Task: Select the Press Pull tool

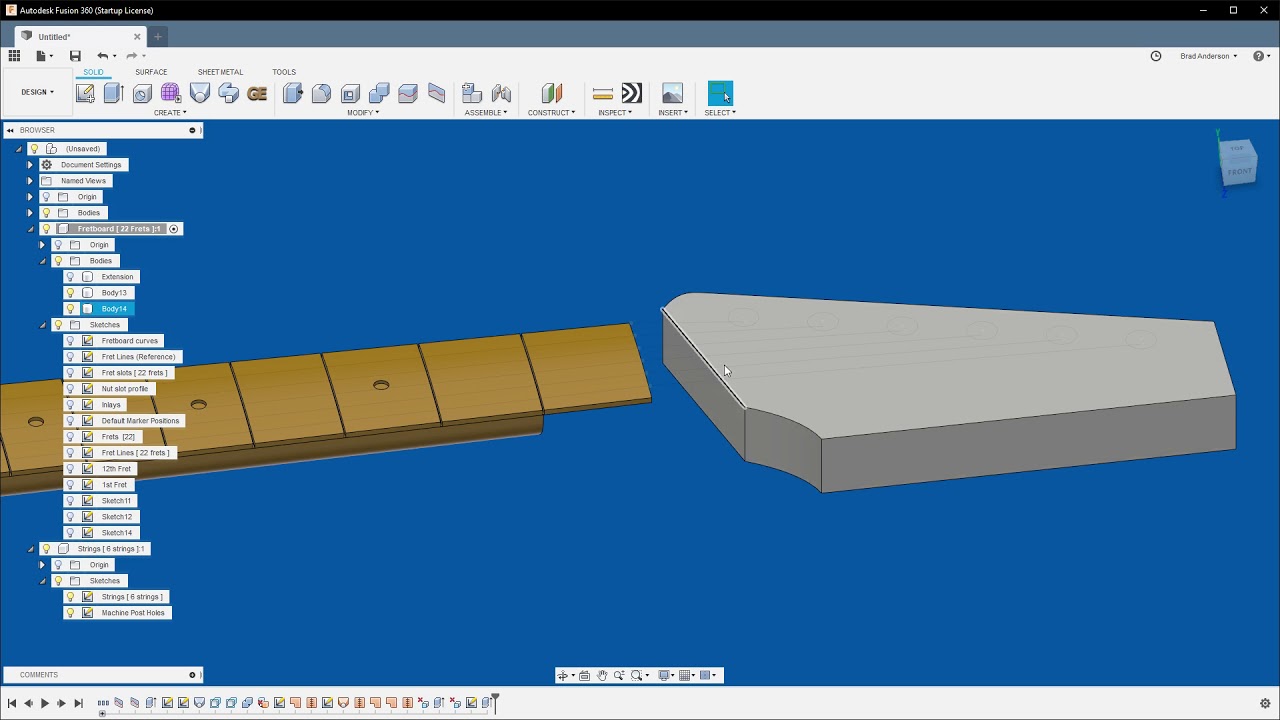Action: tap(293, 93)
